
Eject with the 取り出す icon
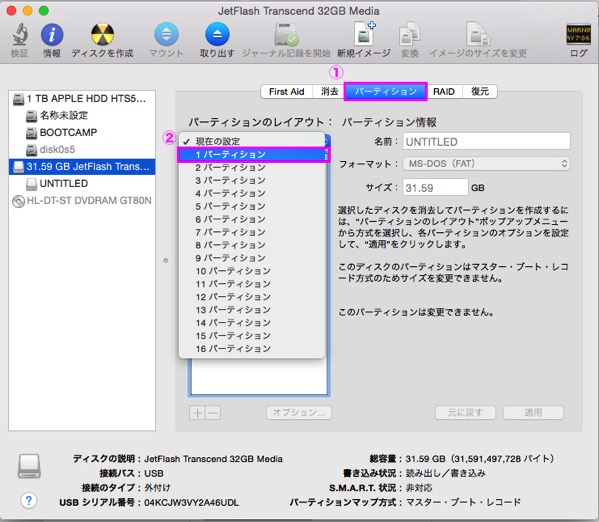tap(217, 34)
